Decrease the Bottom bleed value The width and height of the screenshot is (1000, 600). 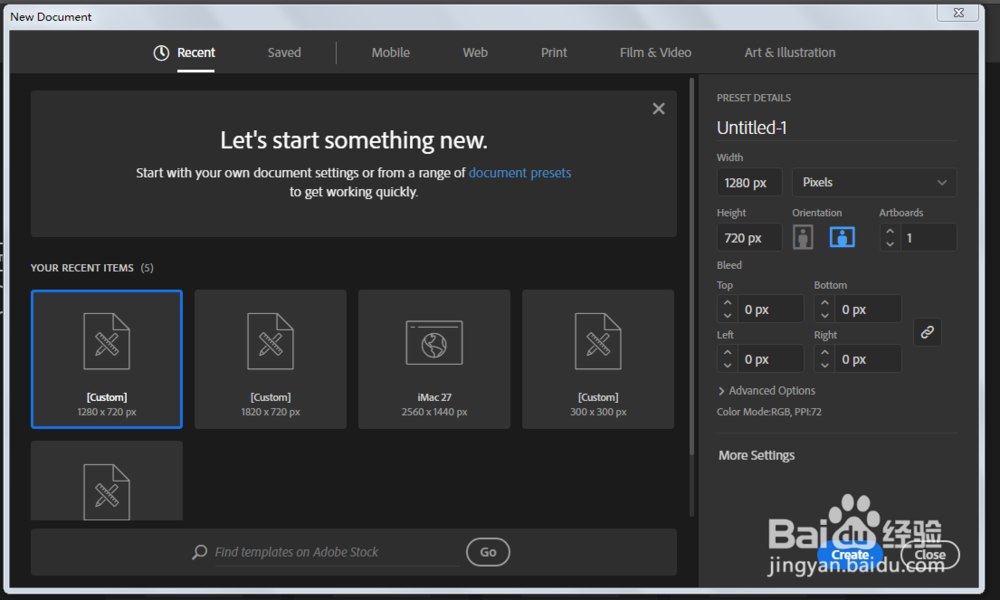point(825,316)
